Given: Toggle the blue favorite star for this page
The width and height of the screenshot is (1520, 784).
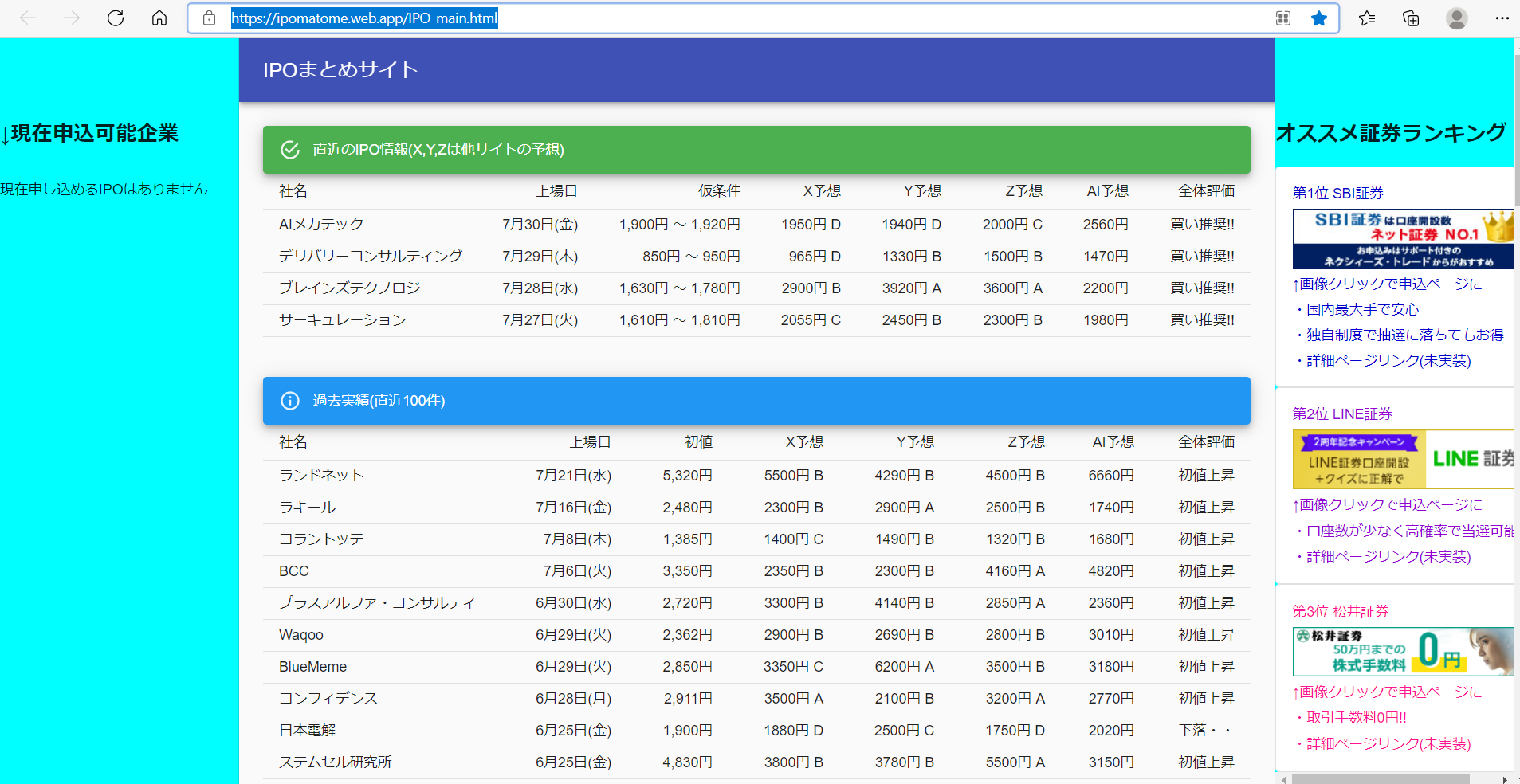Looking at the screenshot, I should (x=1319, y=18).
